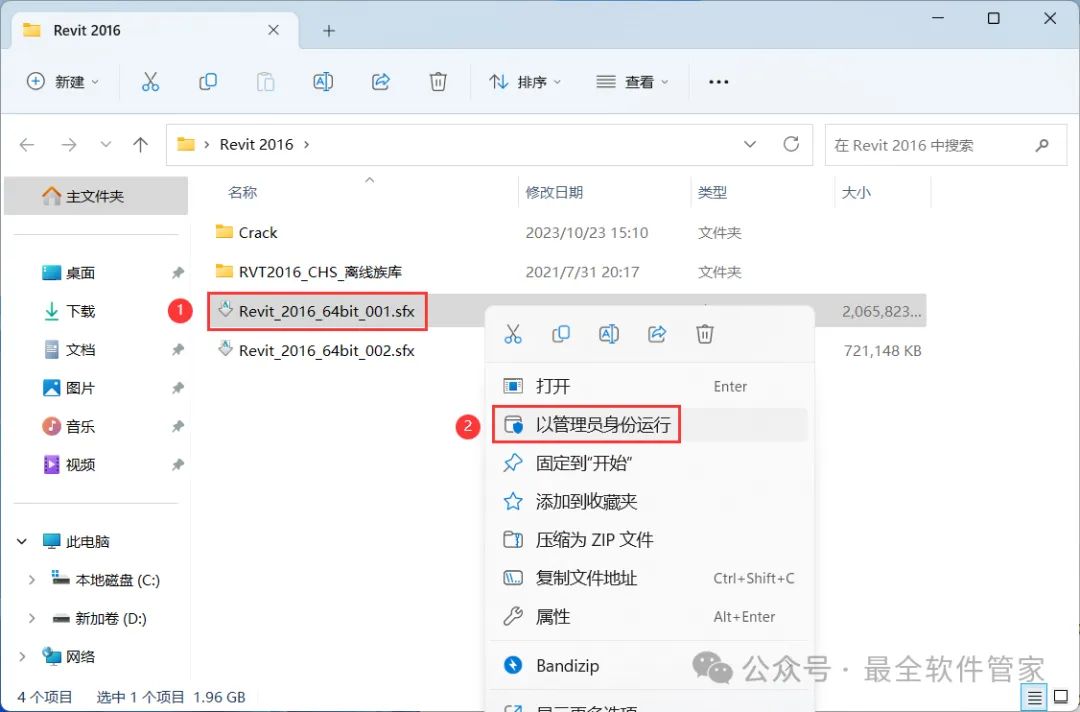Select the Crack folder
Viewport: 1080px width, 712px height.
click(x=258, y=233)
